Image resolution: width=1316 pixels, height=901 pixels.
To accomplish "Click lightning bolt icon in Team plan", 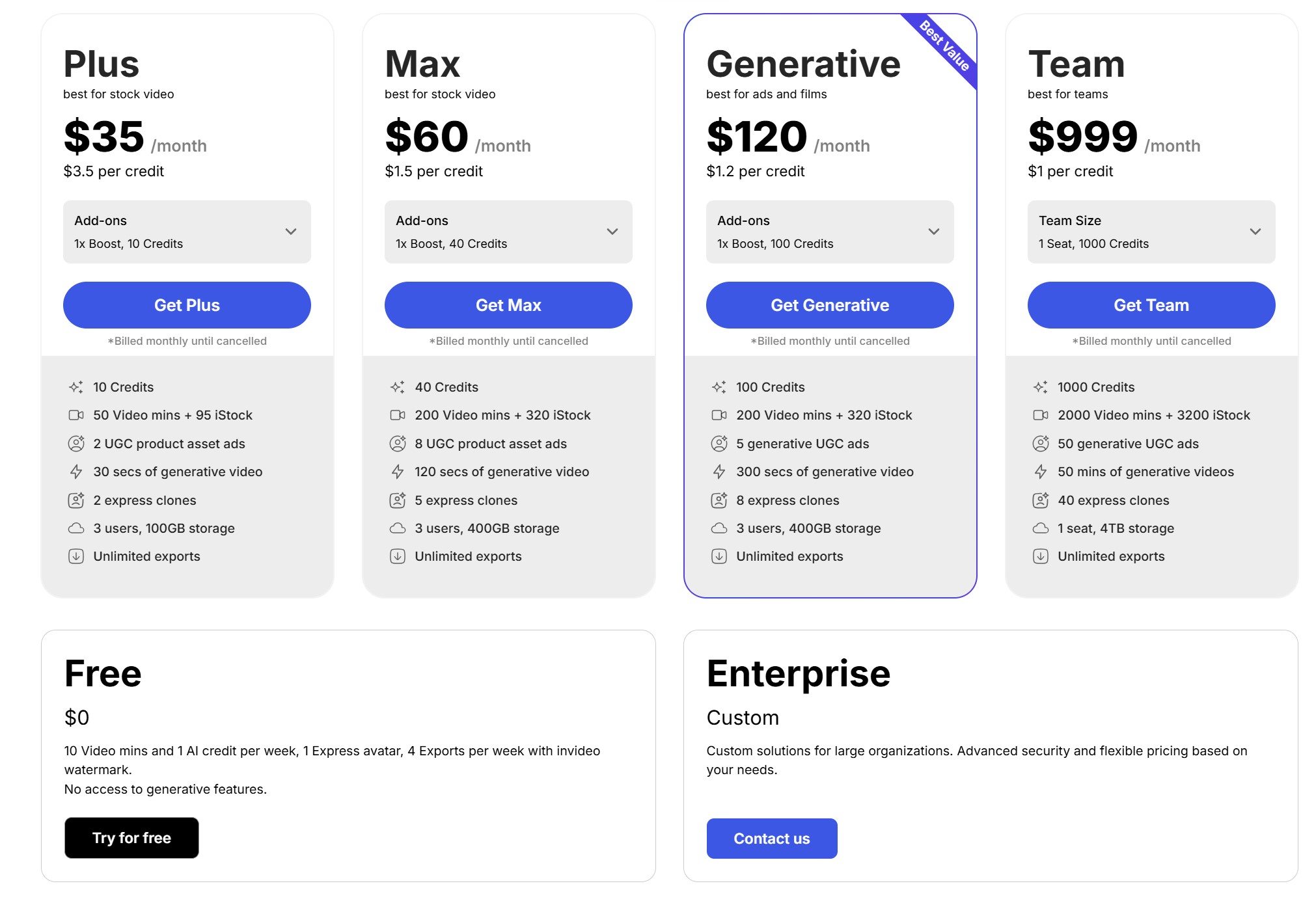I will point(1041,472).
